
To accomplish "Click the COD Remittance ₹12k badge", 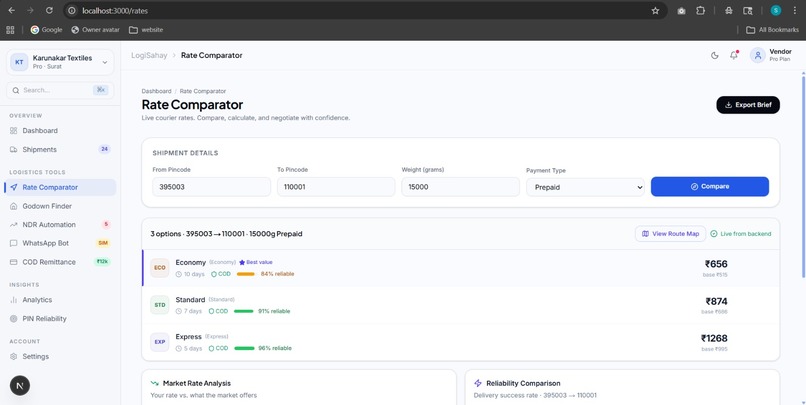I will tap(102, 262).
